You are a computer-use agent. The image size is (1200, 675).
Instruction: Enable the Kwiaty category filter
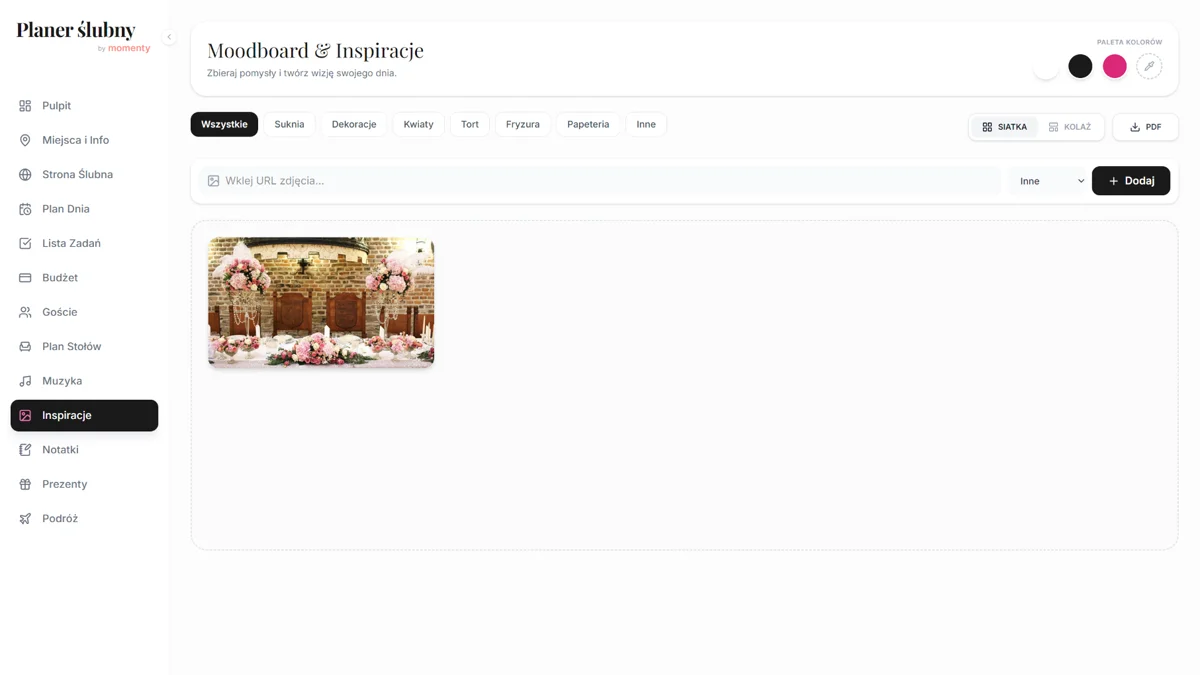coord(418,124)
